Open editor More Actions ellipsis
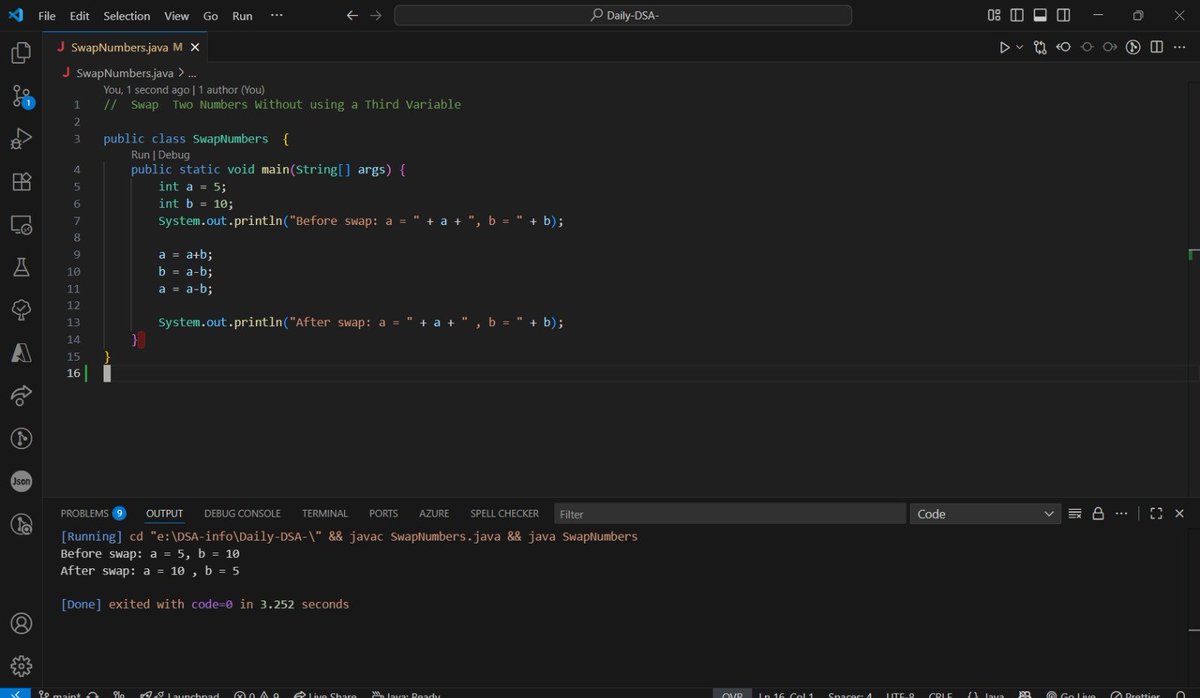The width and height of the screenshot is (1200, 698). (x=1180, y=47)
